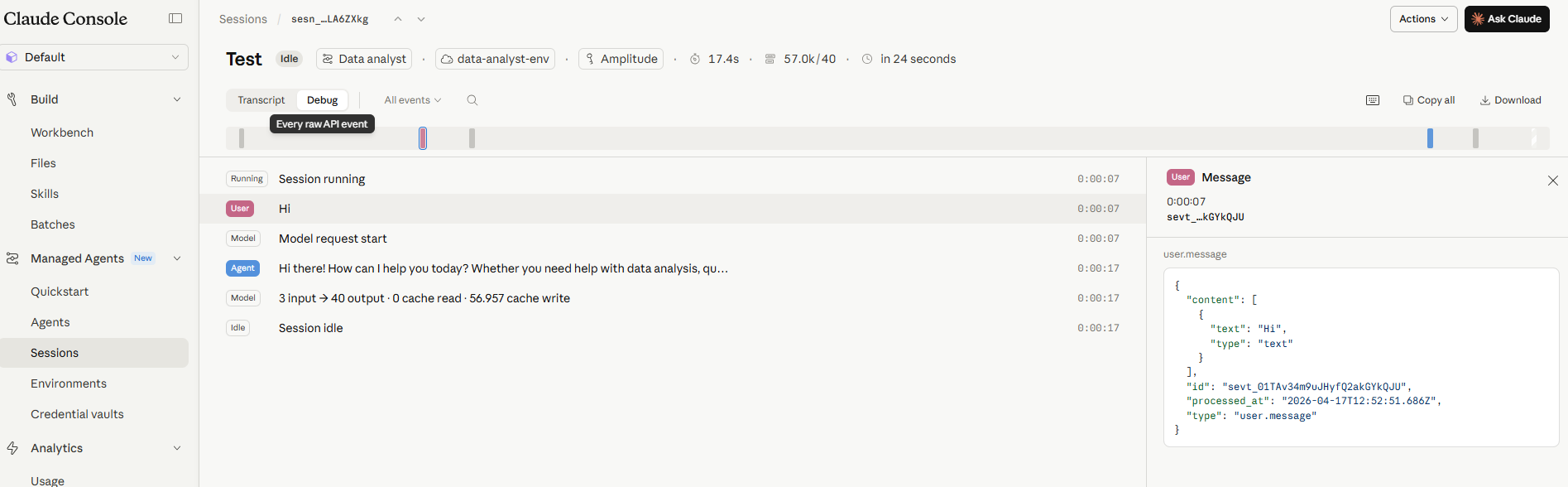Open Credential vaults page
Viewport: 1568px width, 487px height.
pyautogui.click(x=77, y=414)
